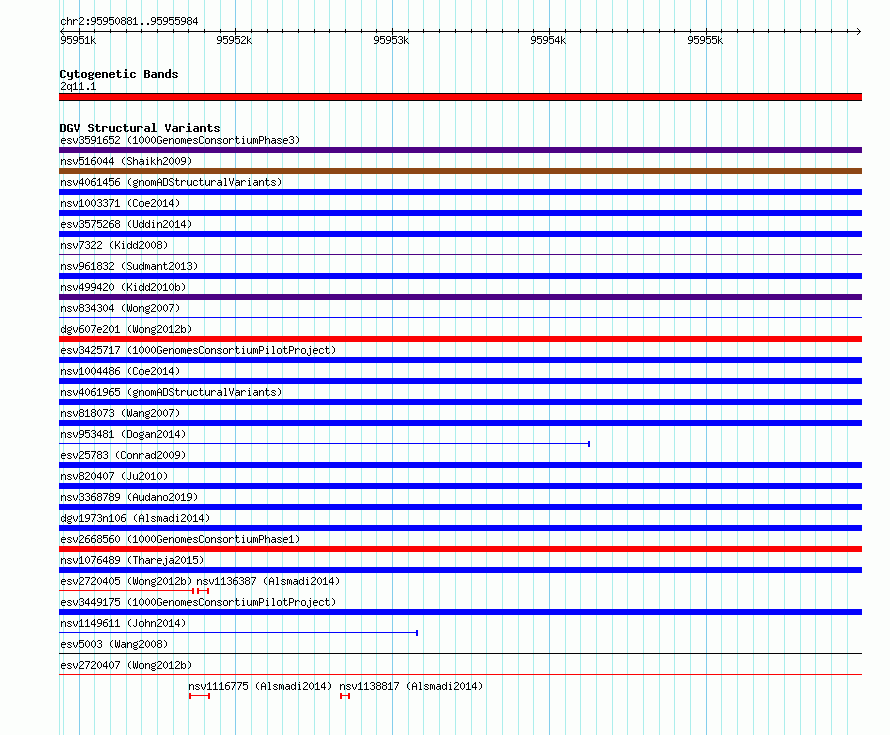Select variant label nsv3368789 (Audano2019)
This screenshot has height=735, width=890.
pyautogui.click(x=129, y=497)
